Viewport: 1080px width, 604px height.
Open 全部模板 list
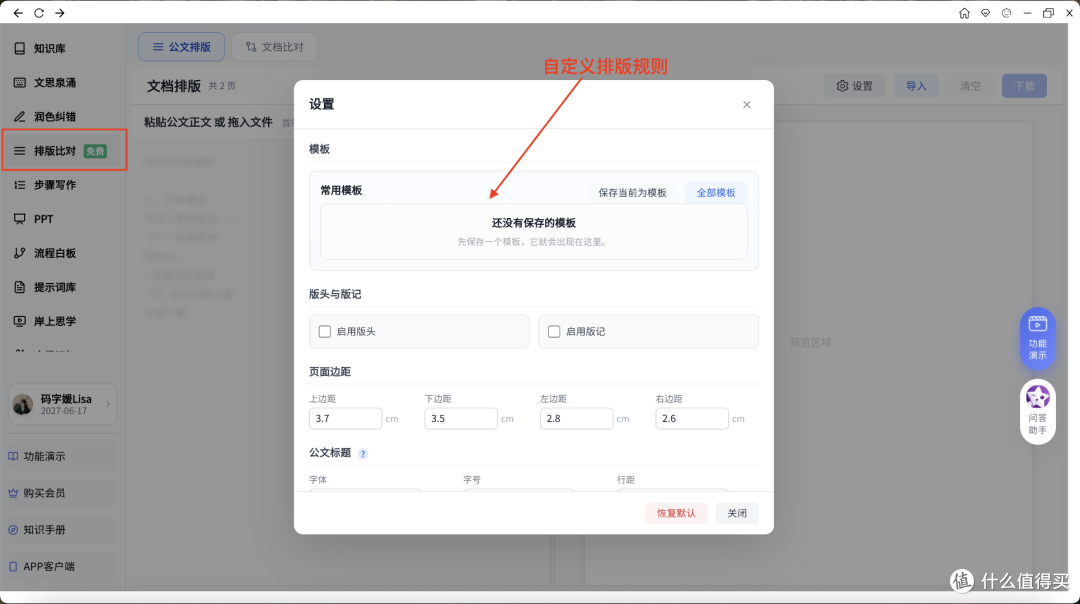click(716, 193)
